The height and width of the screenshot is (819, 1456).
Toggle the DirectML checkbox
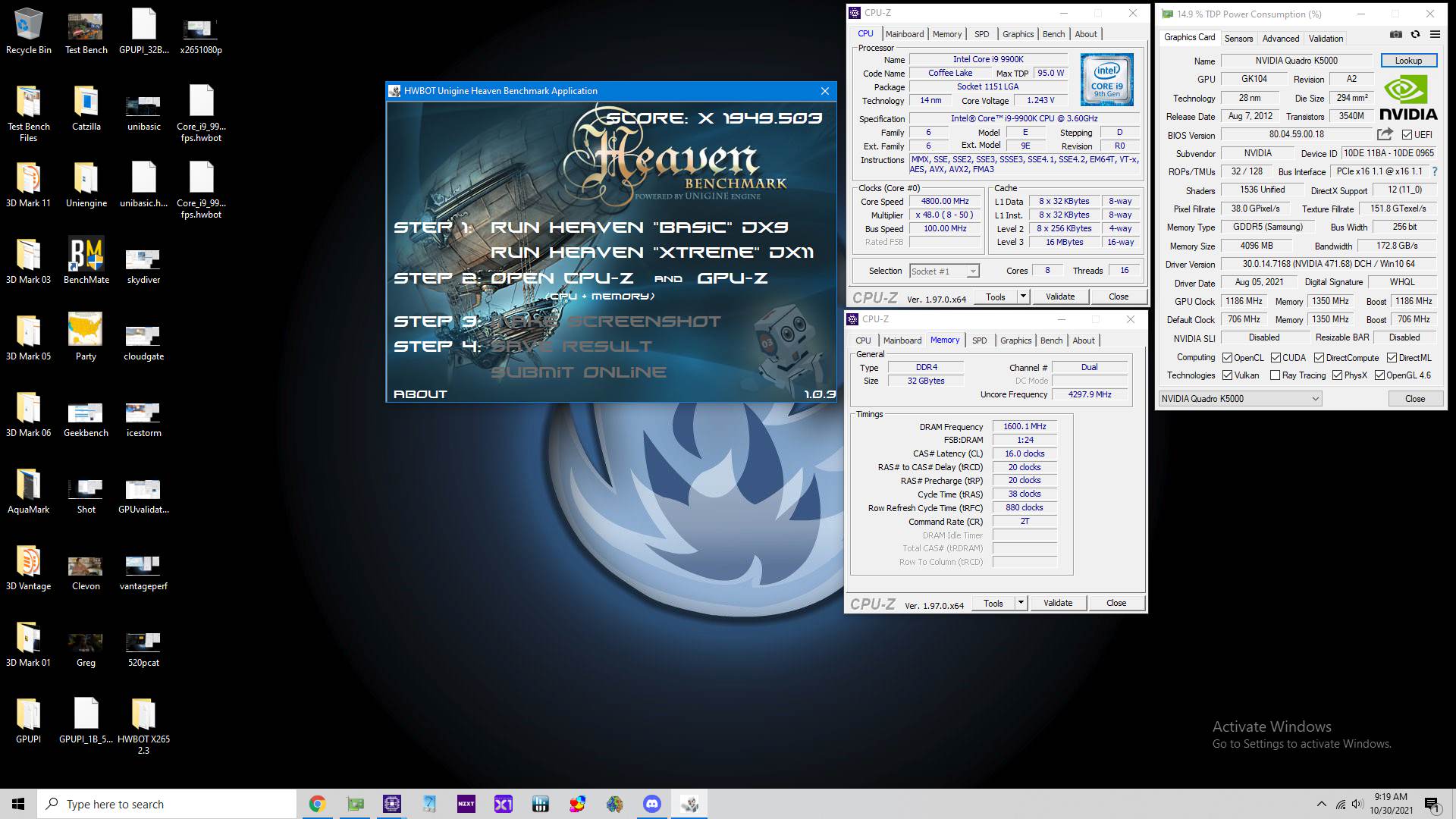pyautogui.click(x=1392, y=358)
